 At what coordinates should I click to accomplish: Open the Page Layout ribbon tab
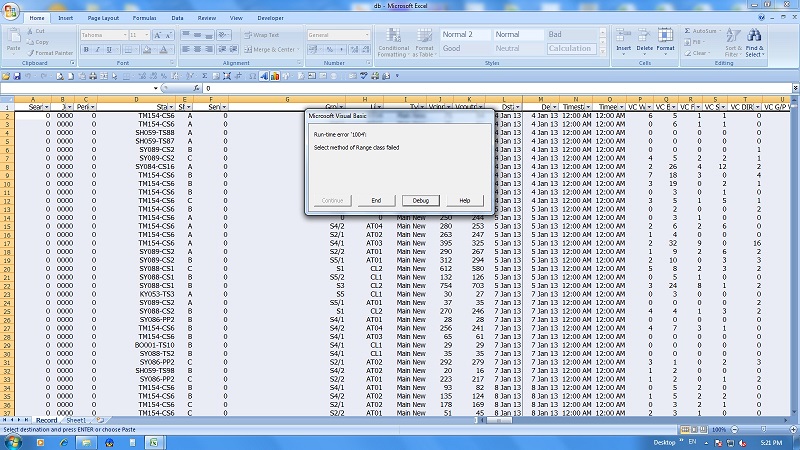103,18
